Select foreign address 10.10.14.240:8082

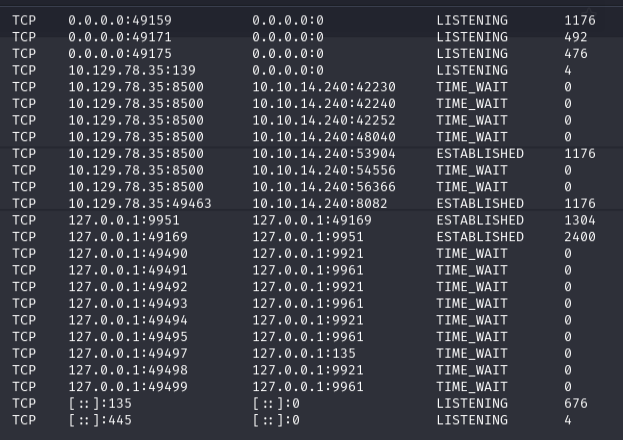[305, 204]
